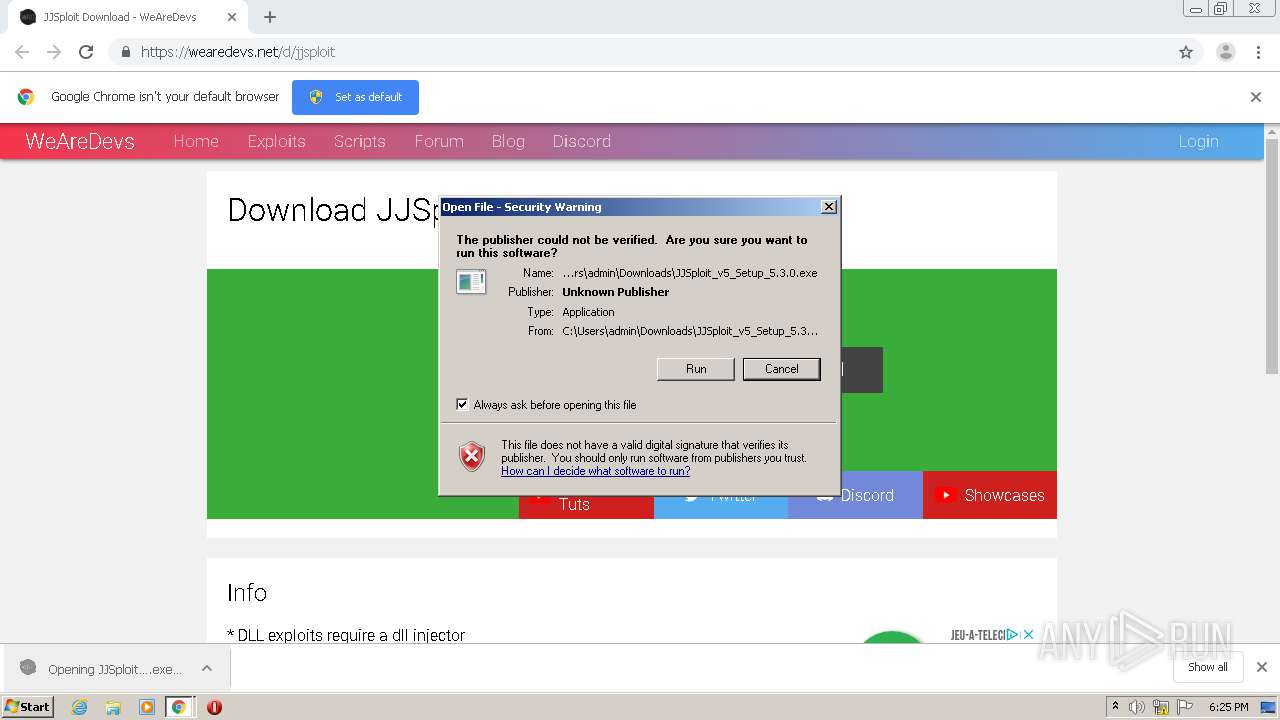Screen dimensions: 1280x720
Task: Uncheck Always ask before opening this file
Action: click(x=462, y=405)
